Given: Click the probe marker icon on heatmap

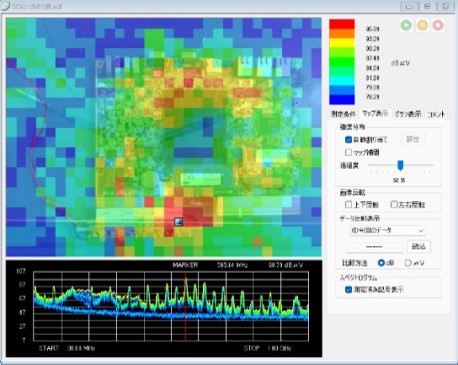Looking at the screenshot, I should coord(179,222).
